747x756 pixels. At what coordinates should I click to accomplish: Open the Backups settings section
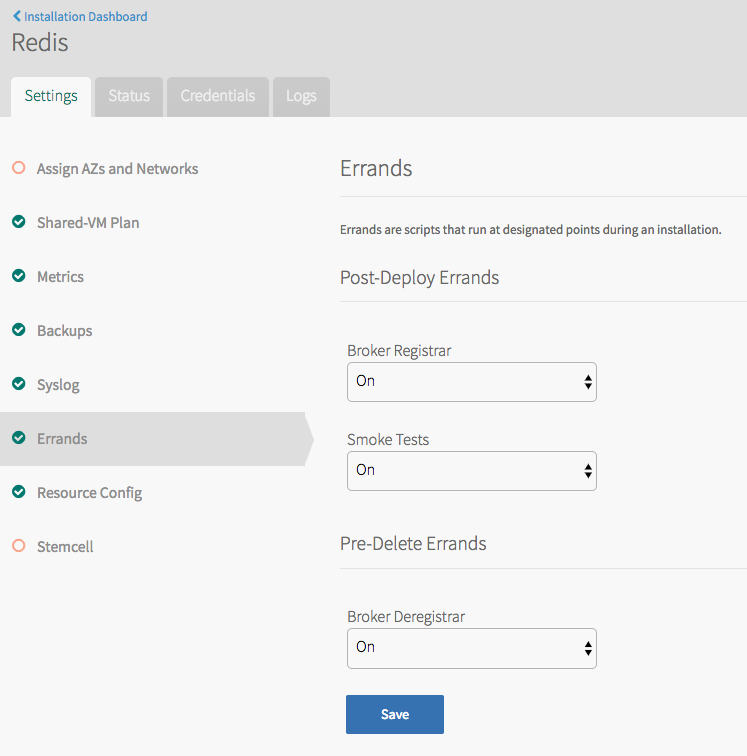pos(65,331)
